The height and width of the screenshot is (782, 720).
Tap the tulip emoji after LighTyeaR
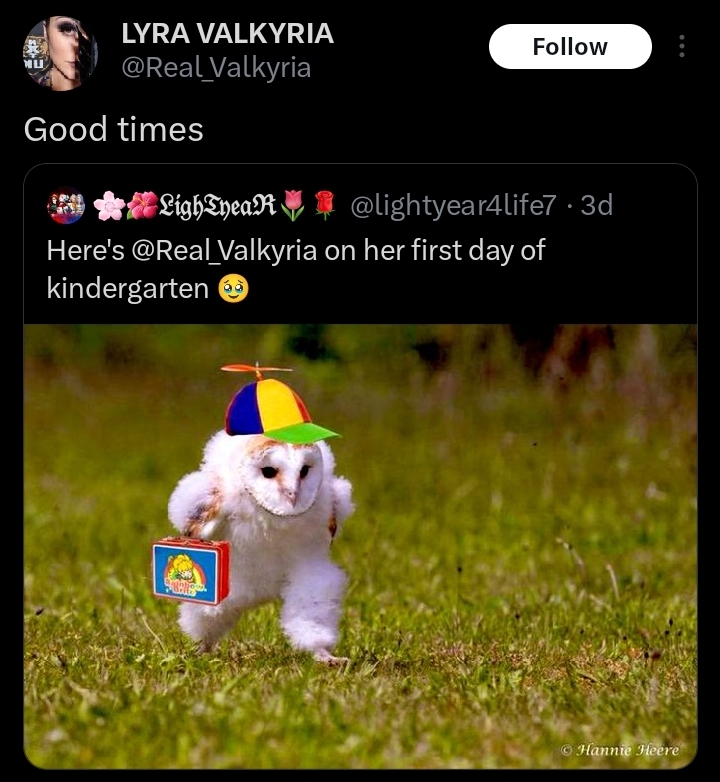tap(293, 205)
